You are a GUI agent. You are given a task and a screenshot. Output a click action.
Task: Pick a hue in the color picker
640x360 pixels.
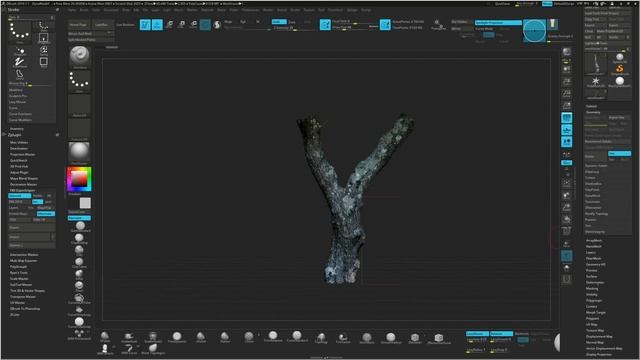pos(80,179)
